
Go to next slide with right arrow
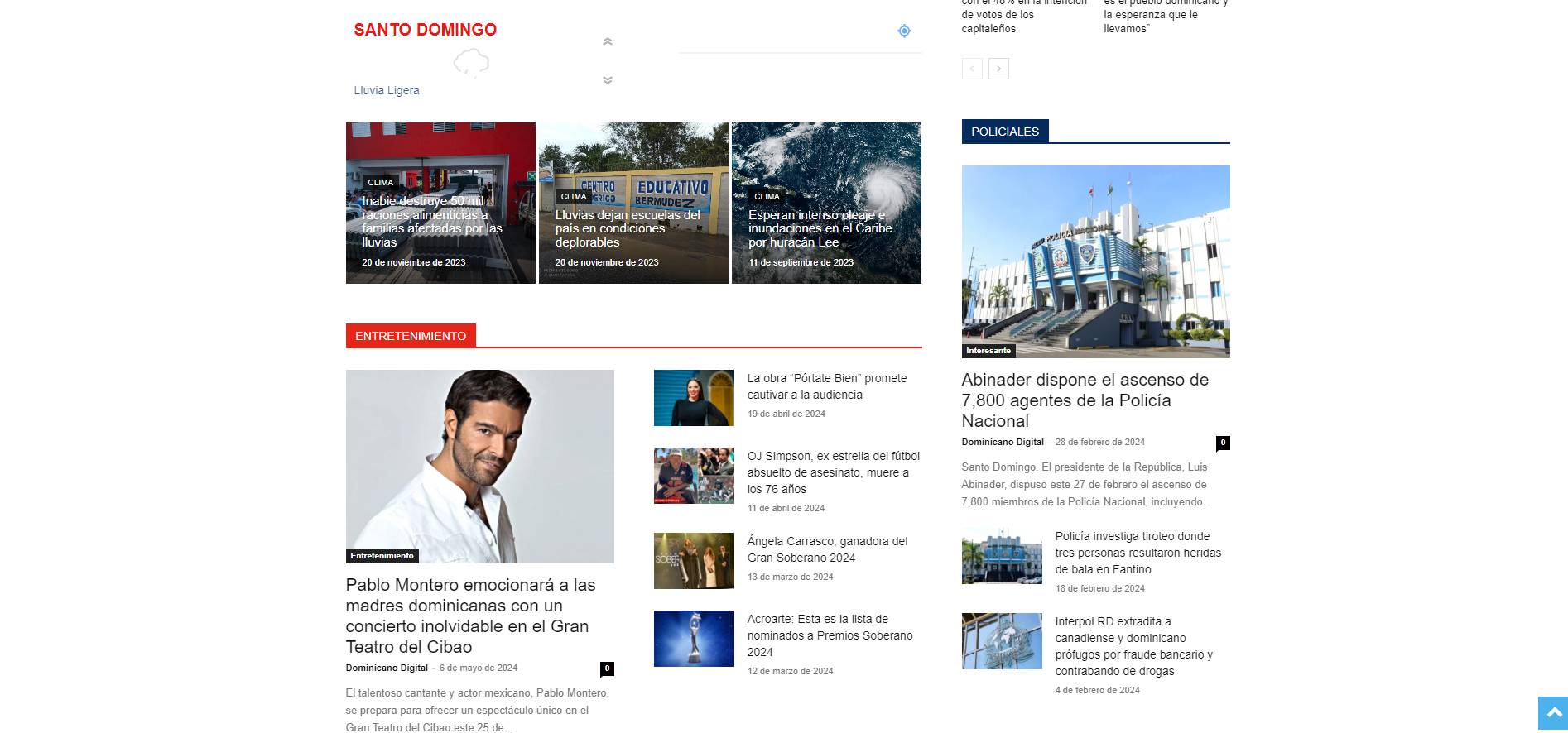998,69
